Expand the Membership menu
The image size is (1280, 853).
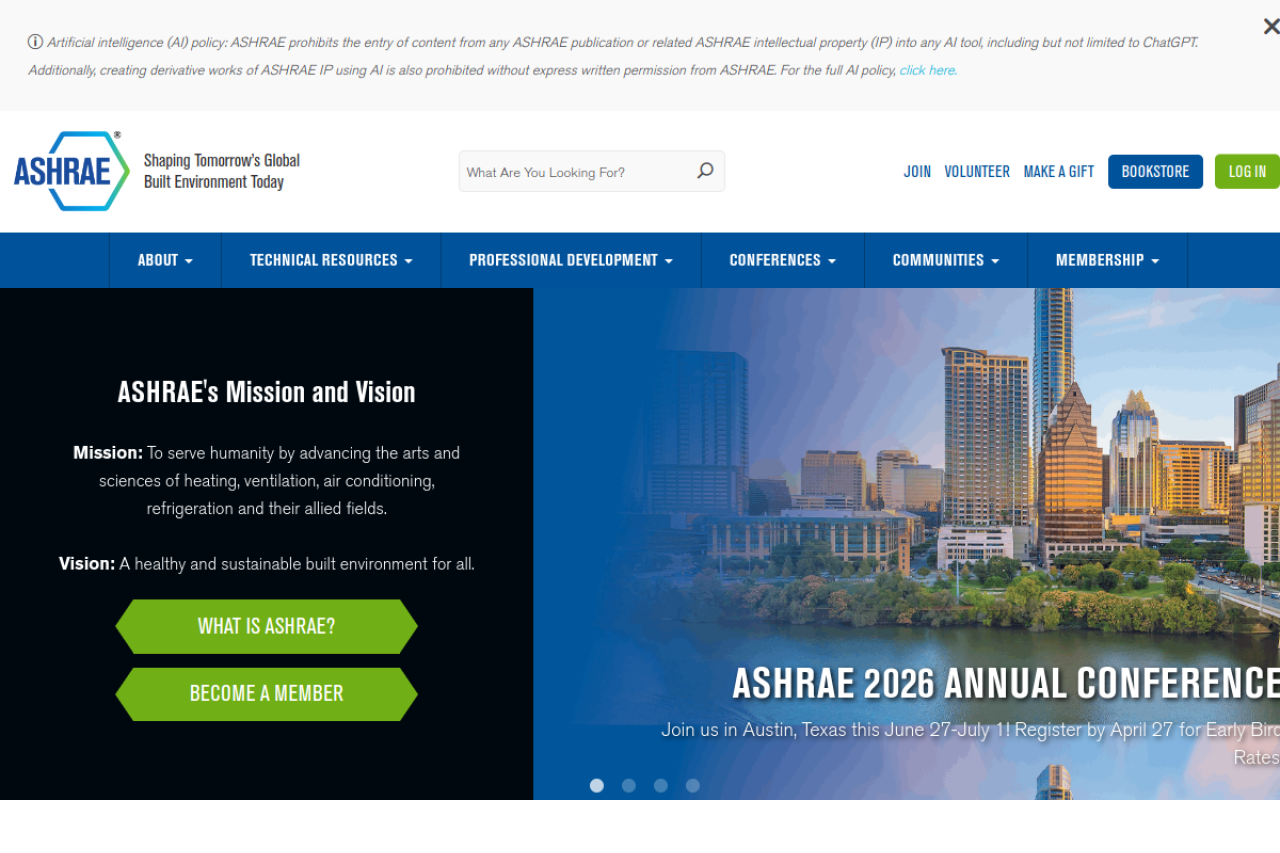pos(1108,260)
